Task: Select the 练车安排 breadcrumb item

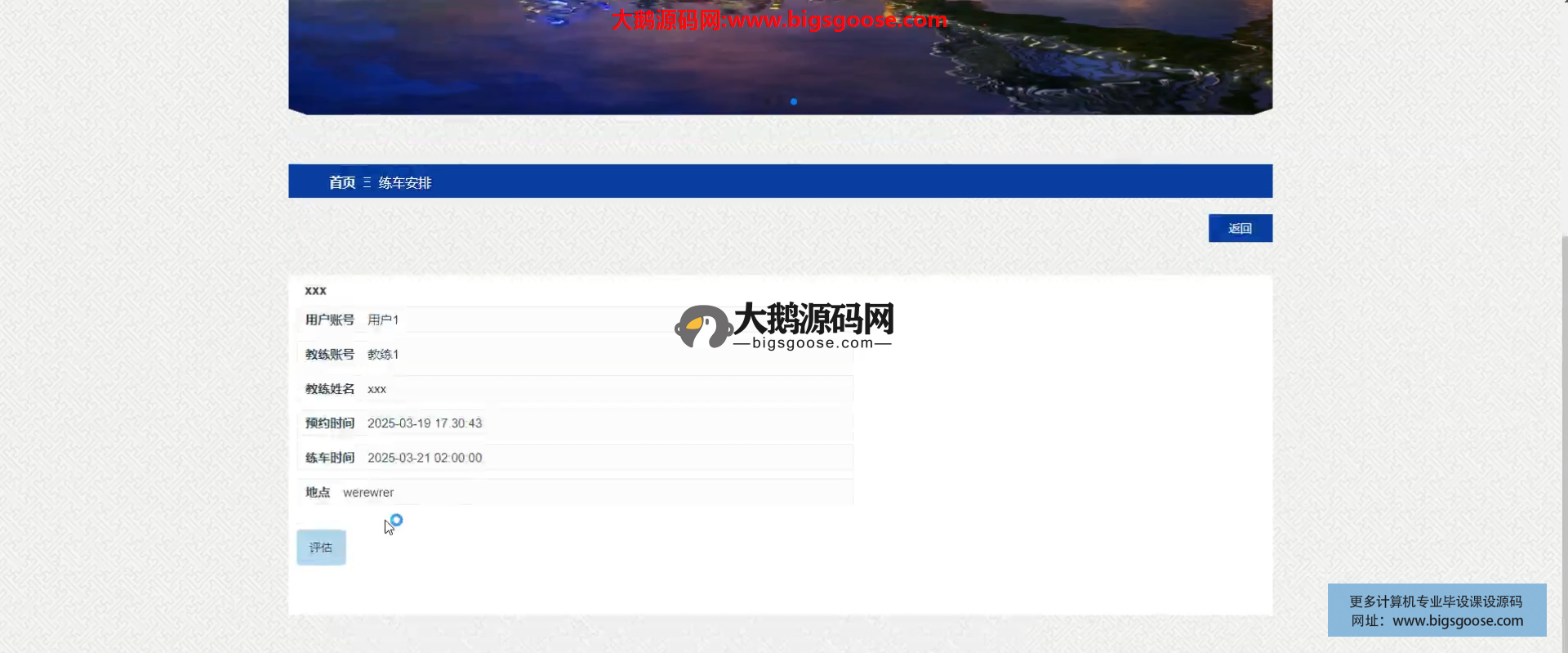Action: click(405, 183)
